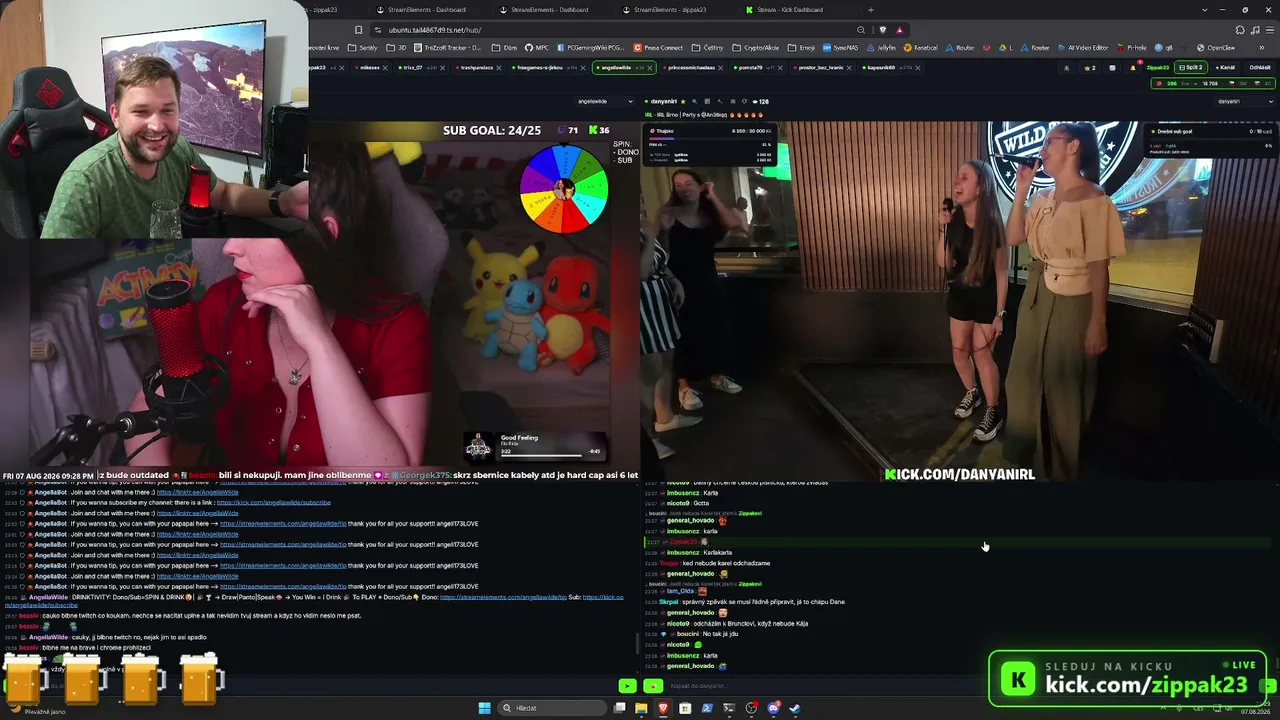
Task: Bookmark this page using the bookmark icon
Action: [358, 30]
